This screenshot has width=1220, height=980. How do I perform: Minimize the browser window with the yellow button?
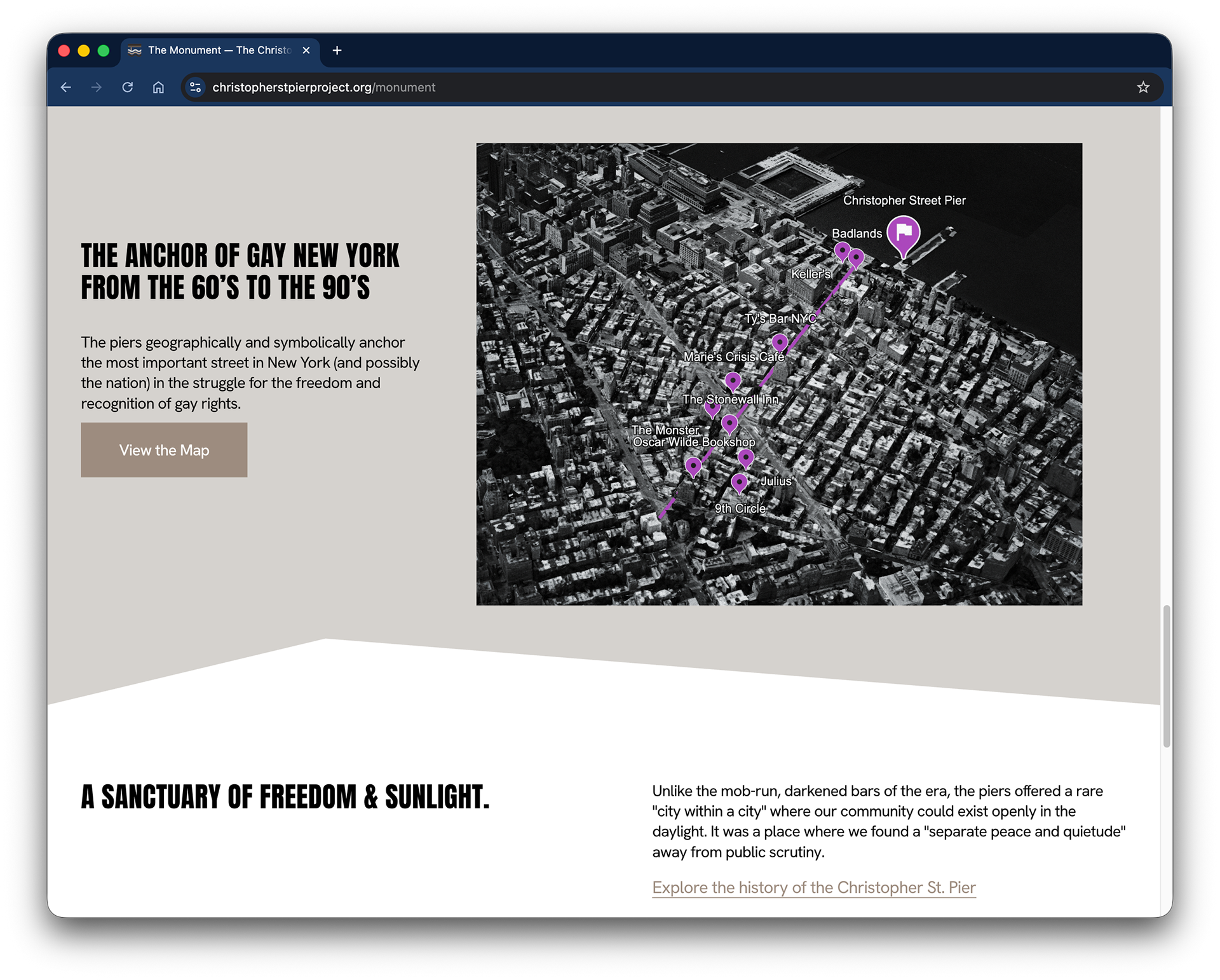pyautogui.click(x=84, y=50)
